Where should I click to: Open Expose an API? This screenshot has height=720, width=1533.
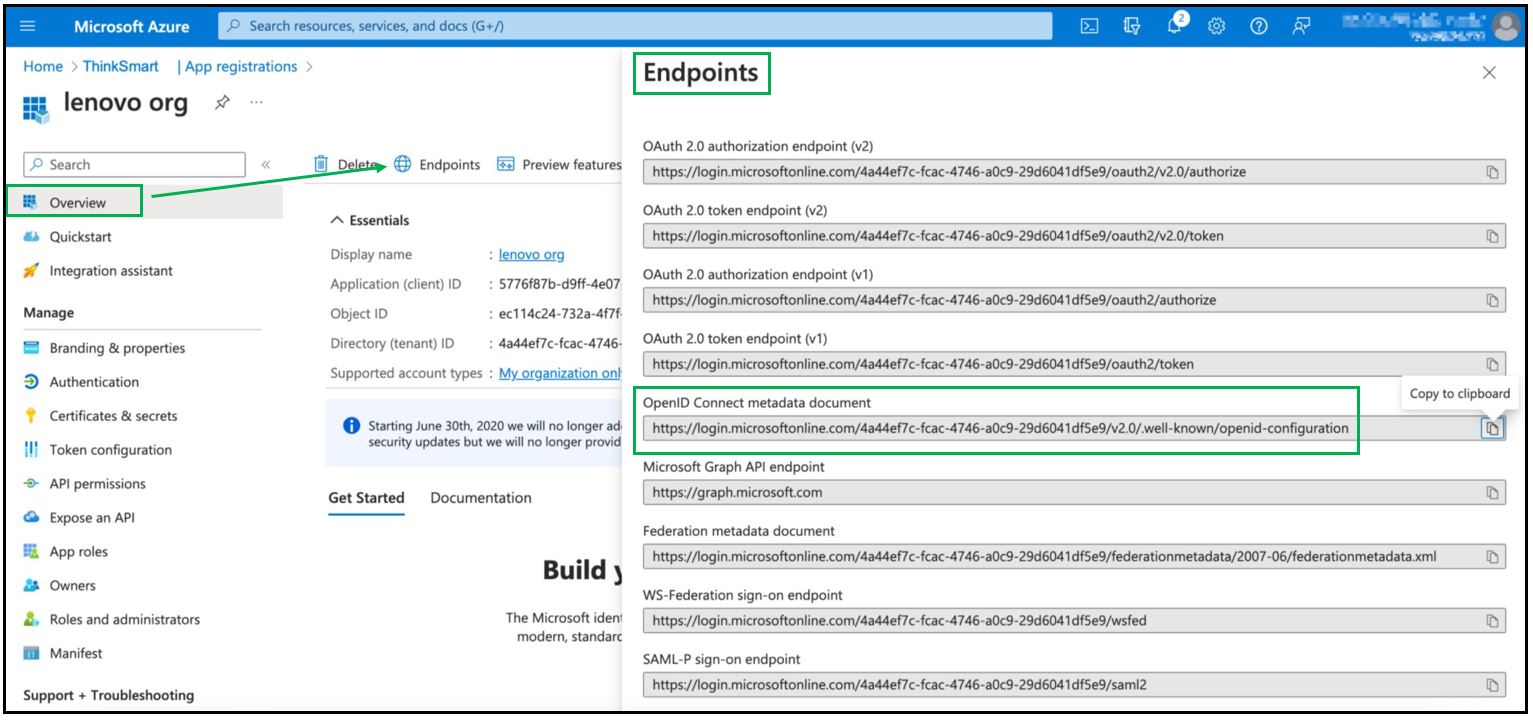click(x=92, y=518)
